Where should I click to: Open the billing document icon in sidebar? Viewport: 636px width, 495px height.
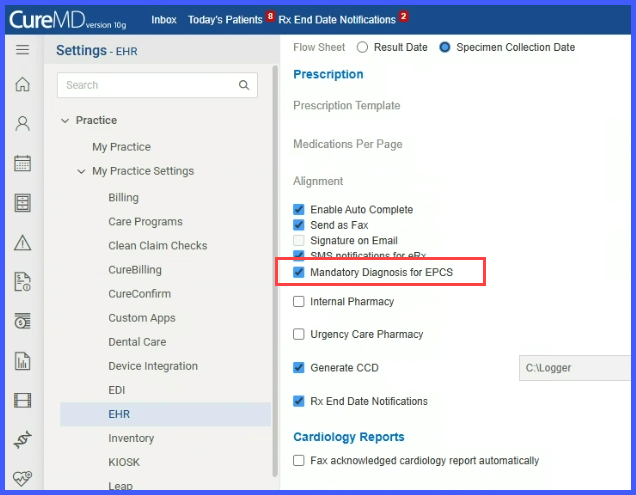[x=22, y=282]
